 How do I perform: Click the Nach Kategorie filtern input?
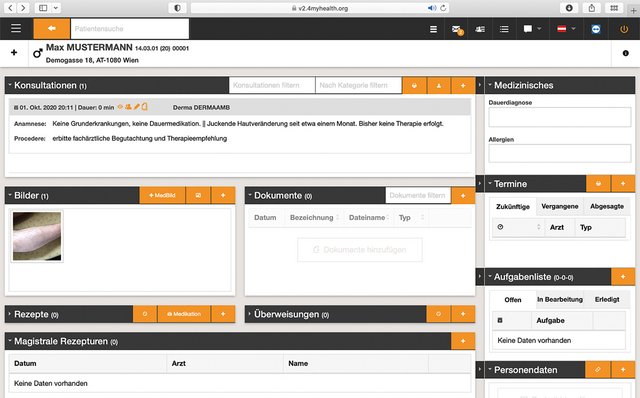[x=358, y=85]
